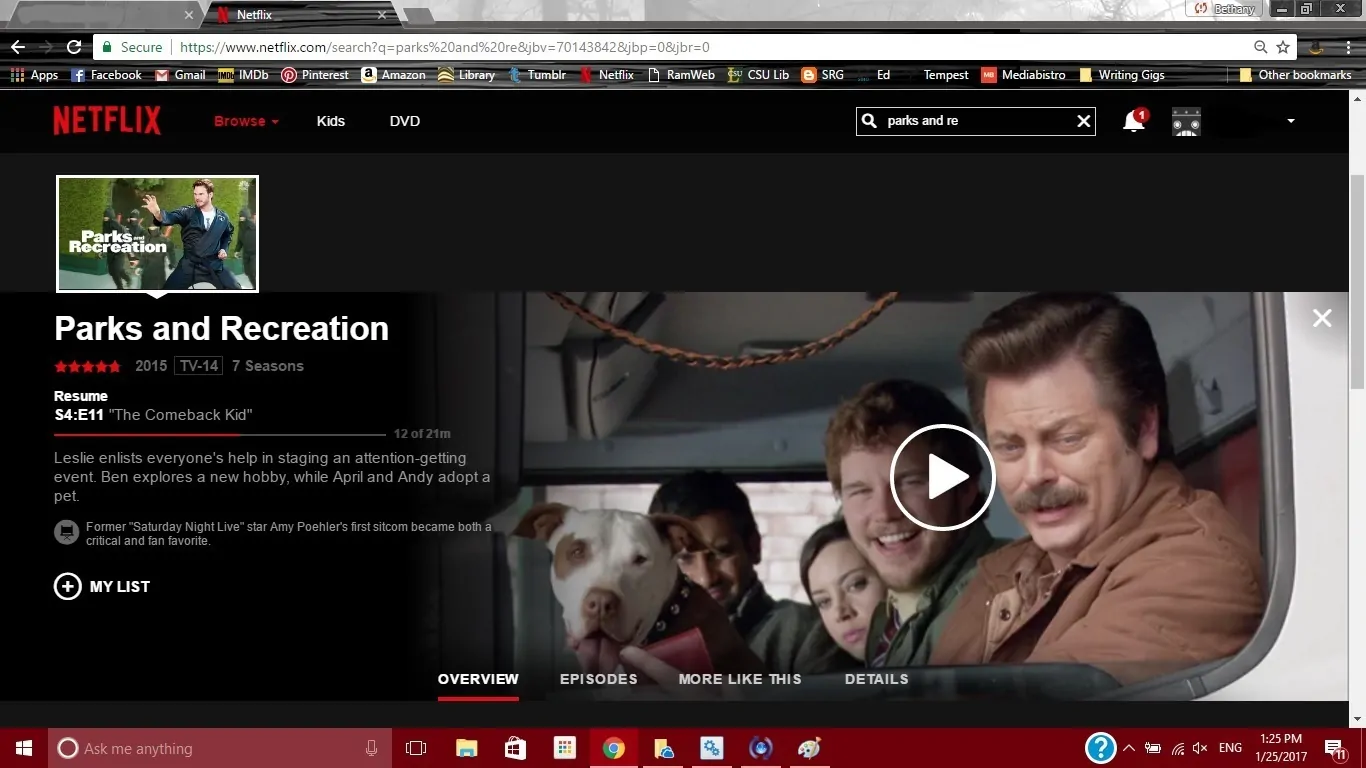Screen dimensions: 1366x768
Task: Click the Cortana microphone icon
Action: [372, 748]
